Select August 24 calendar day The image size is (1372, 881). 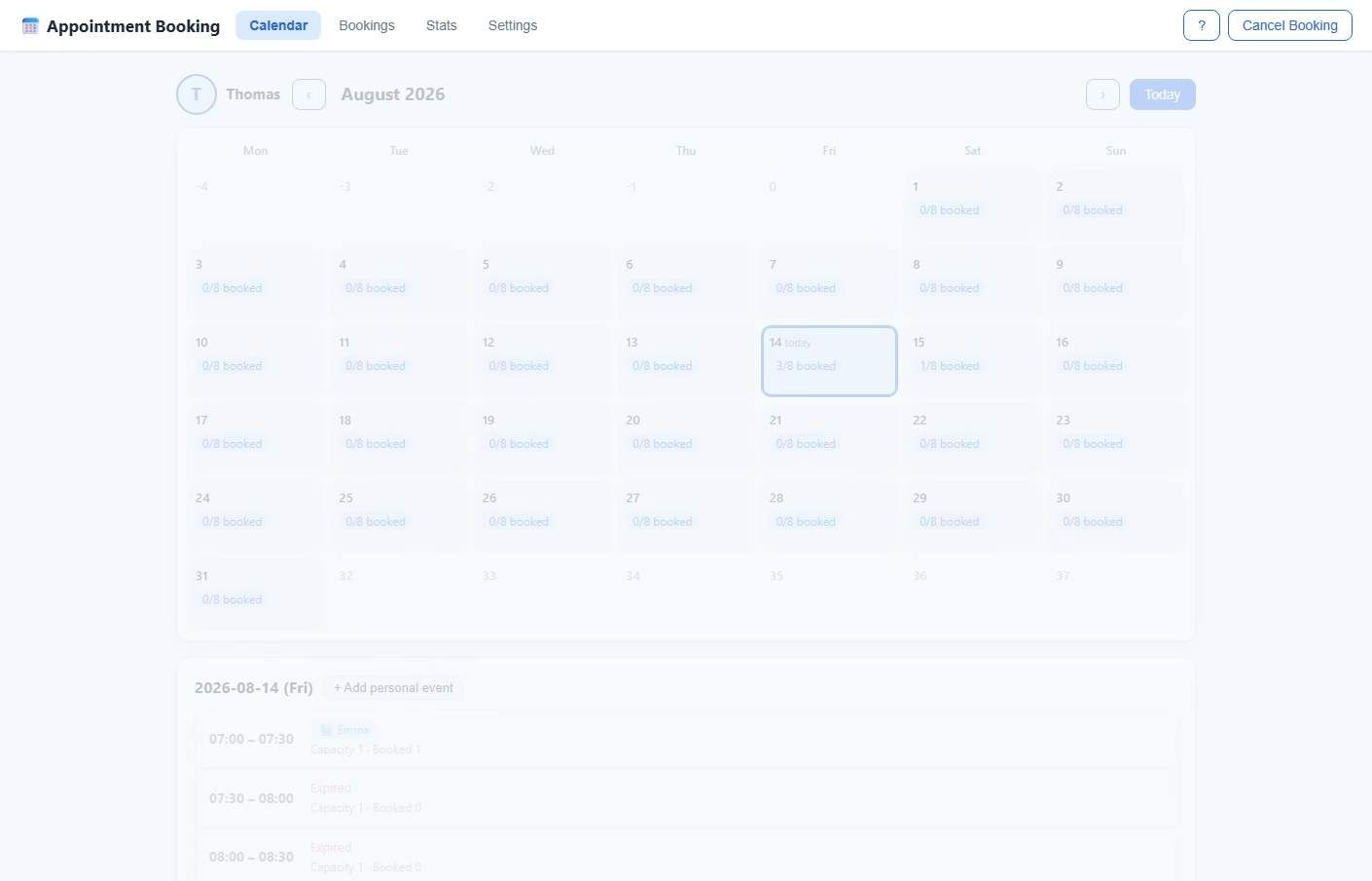[x=255, y=517]
